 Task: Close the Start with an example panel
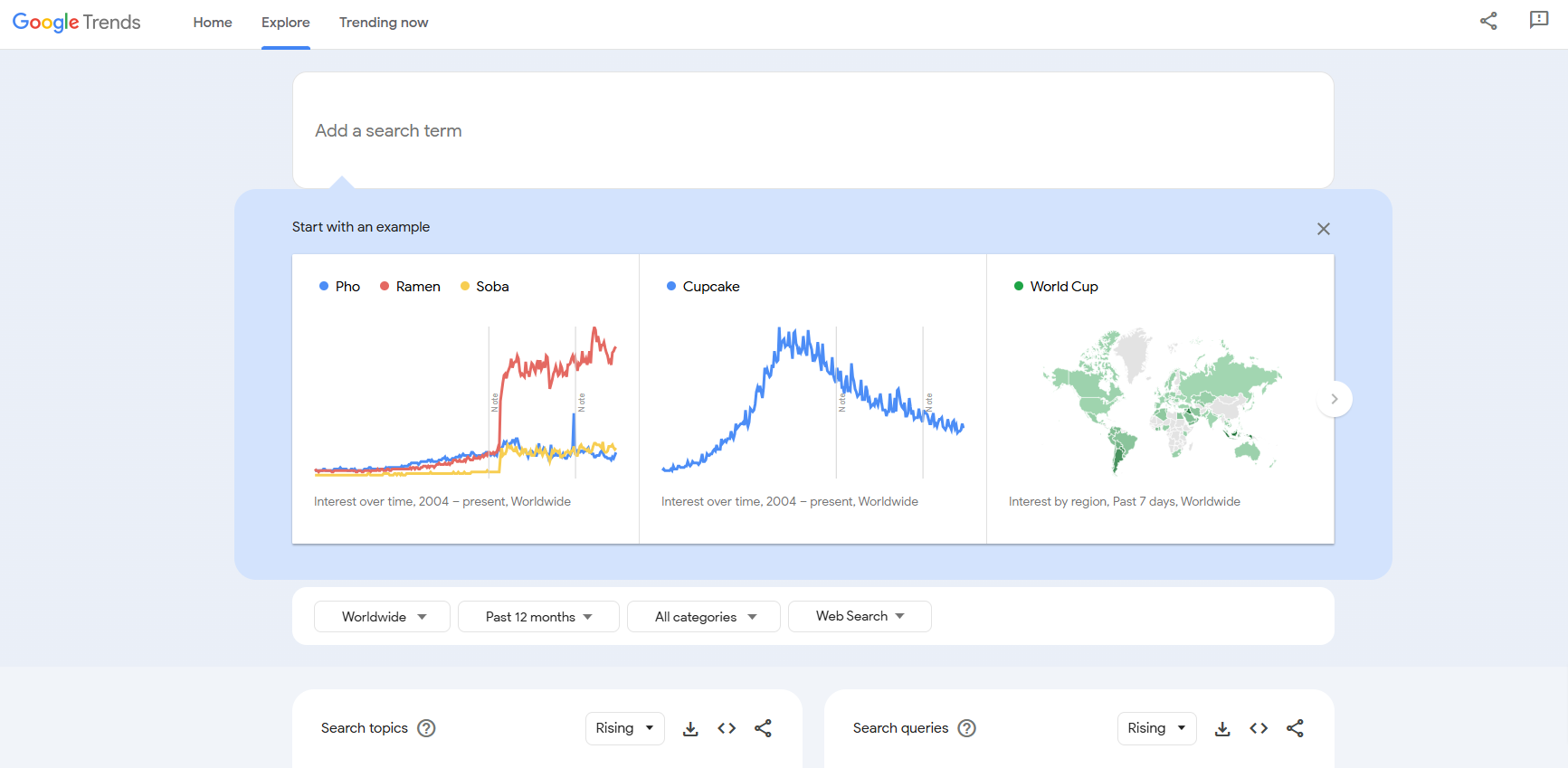point(1324,229)
